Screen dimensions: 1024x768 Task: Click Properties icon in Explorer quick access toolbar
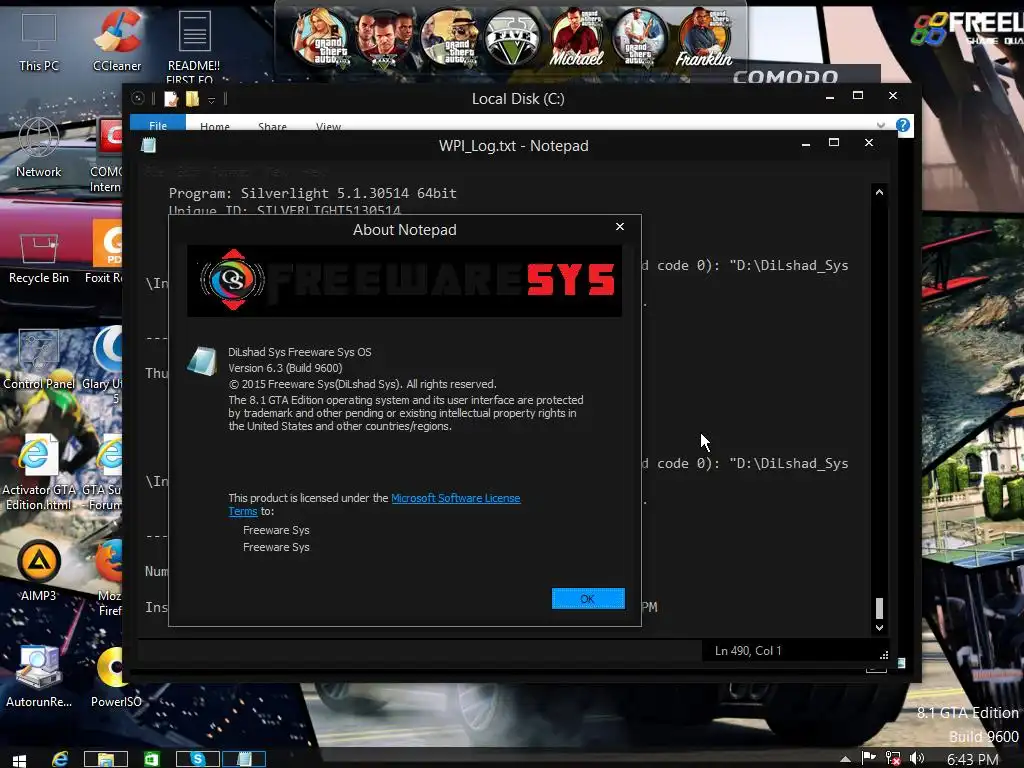point(171,99)
